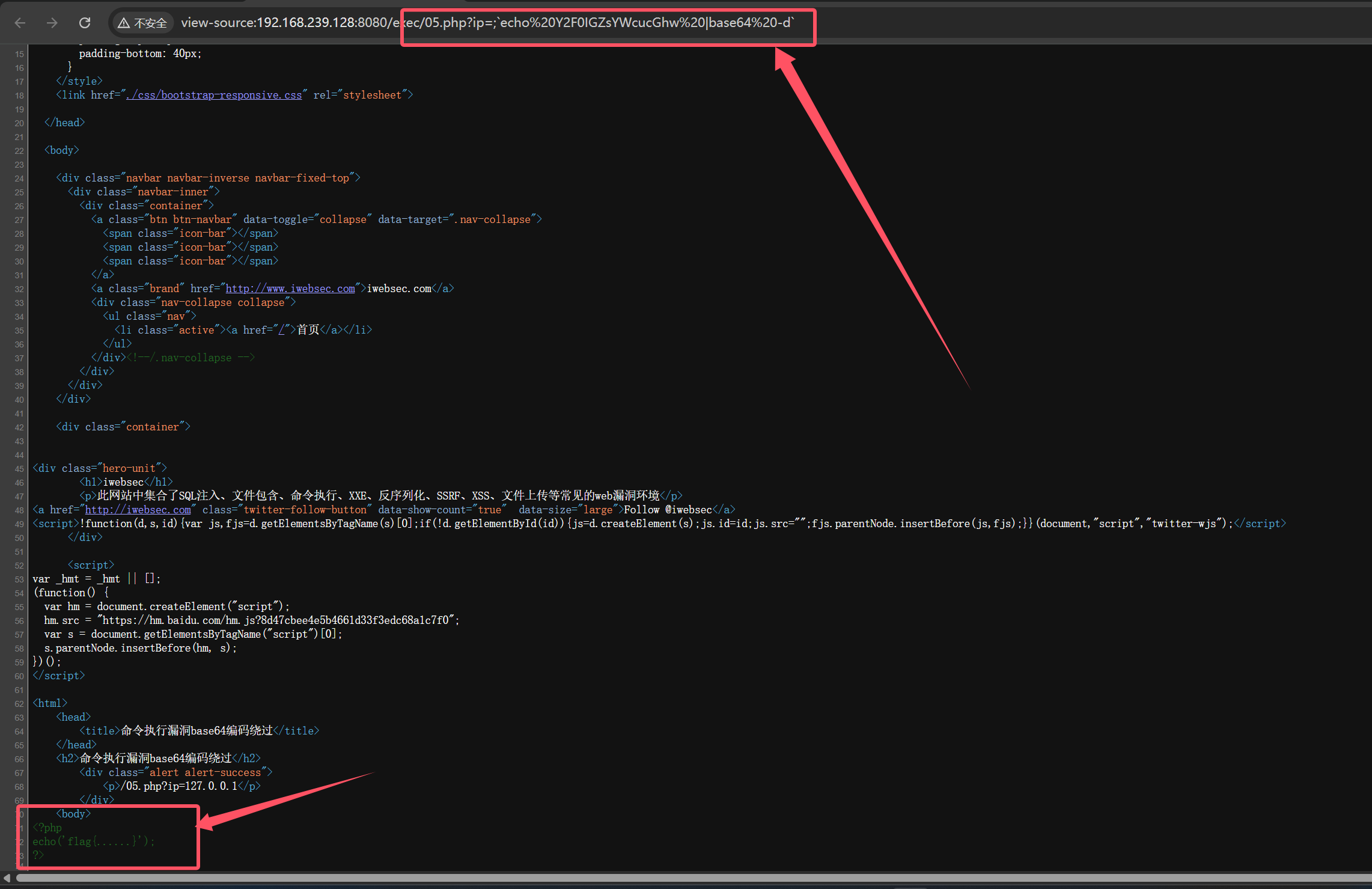The width and height of the screenshot is (1372, 889).
Task: Open the http://iwebsec.com twitter-follow link
Action: [x=138, y=510]
